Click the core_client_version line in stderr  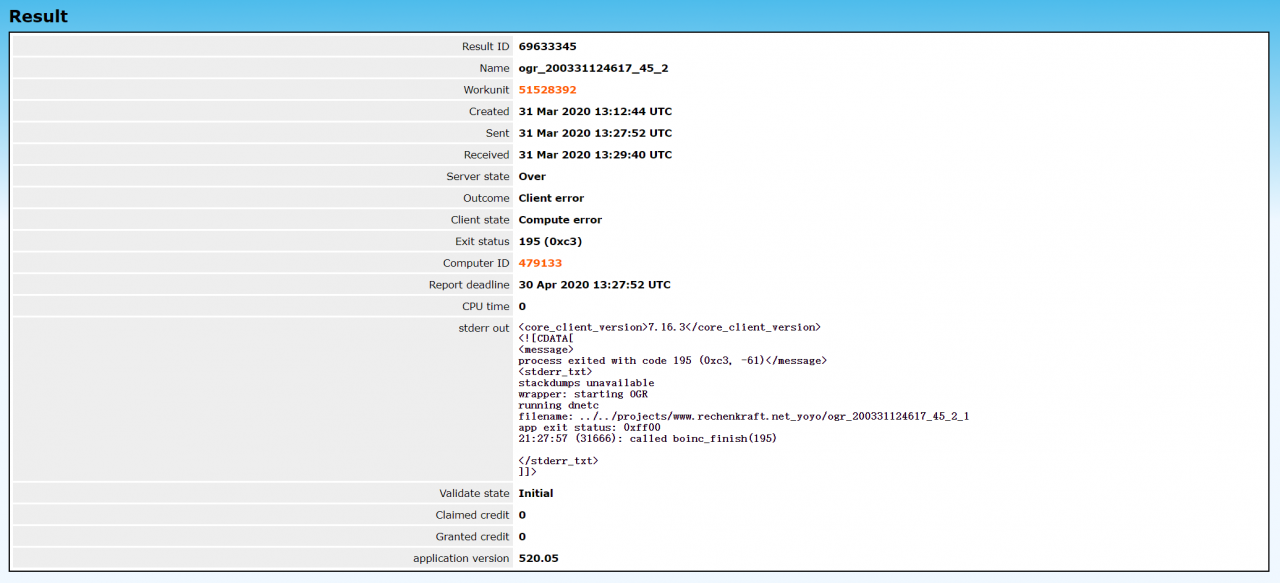669,327
